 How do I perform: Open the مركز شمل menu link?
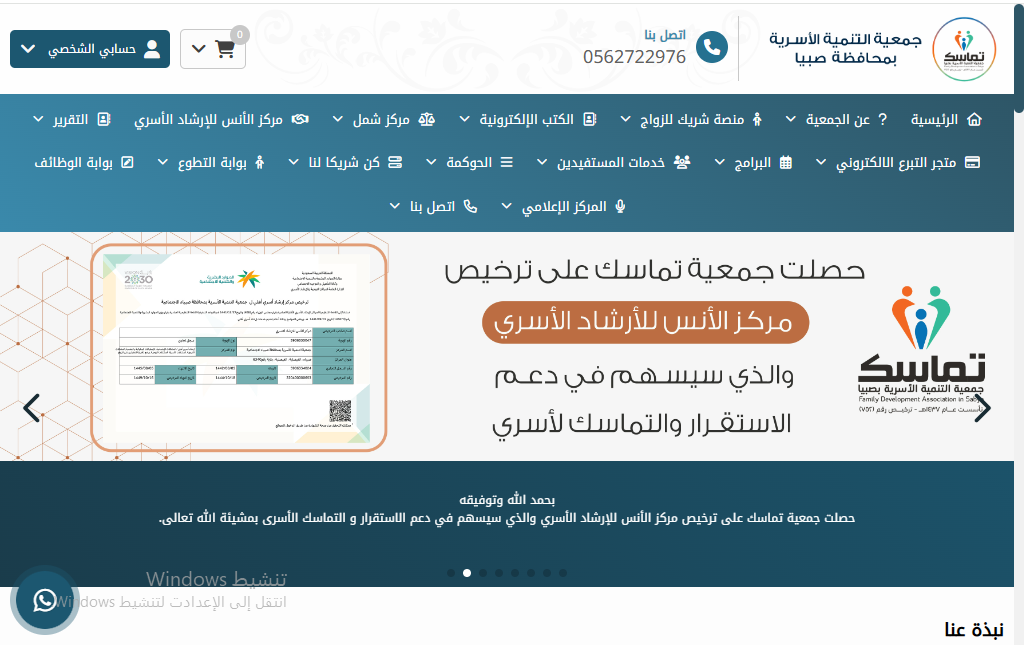click(x=381, y=119)
